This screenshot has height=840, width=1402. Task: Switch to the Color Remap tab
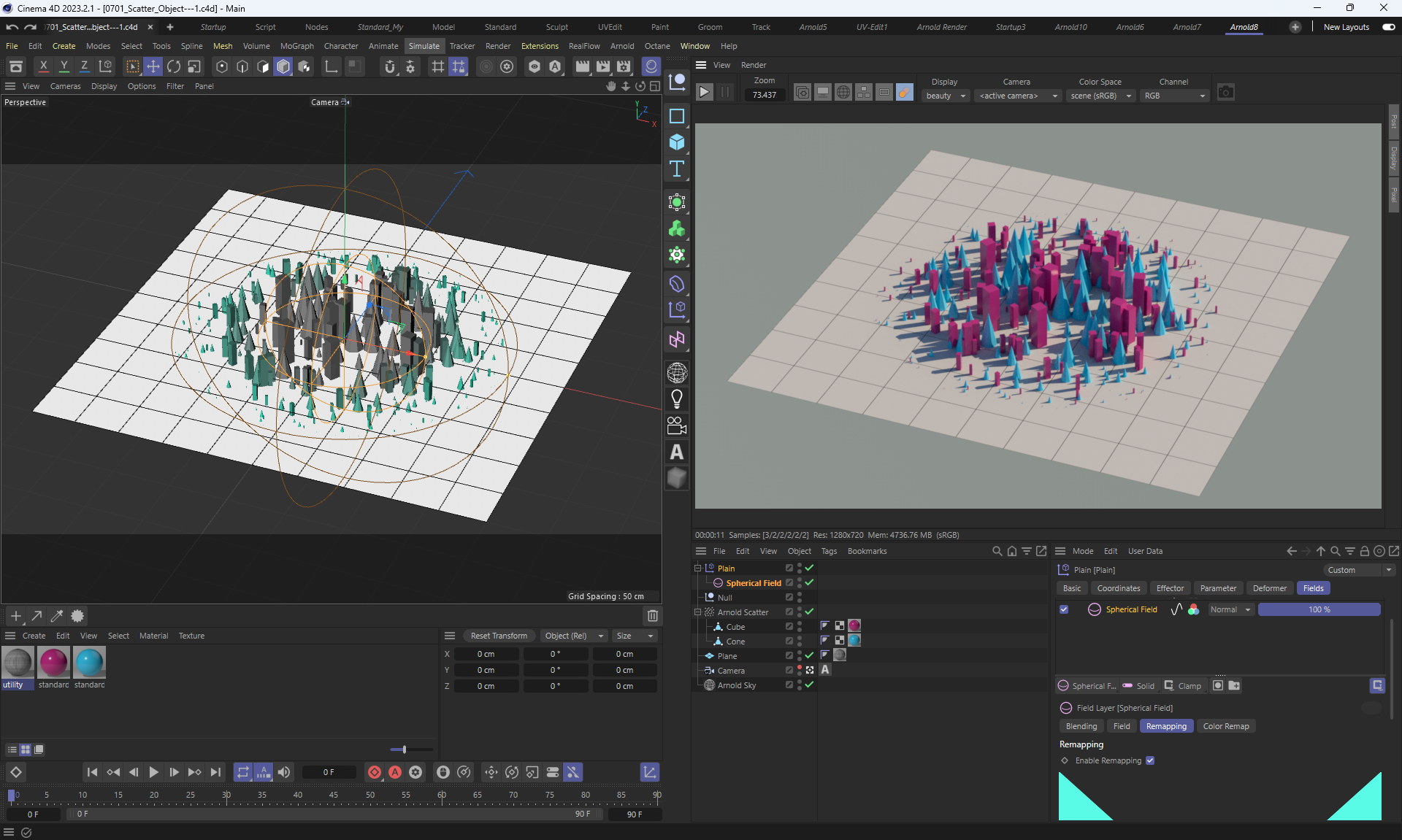pos(1225,726)
